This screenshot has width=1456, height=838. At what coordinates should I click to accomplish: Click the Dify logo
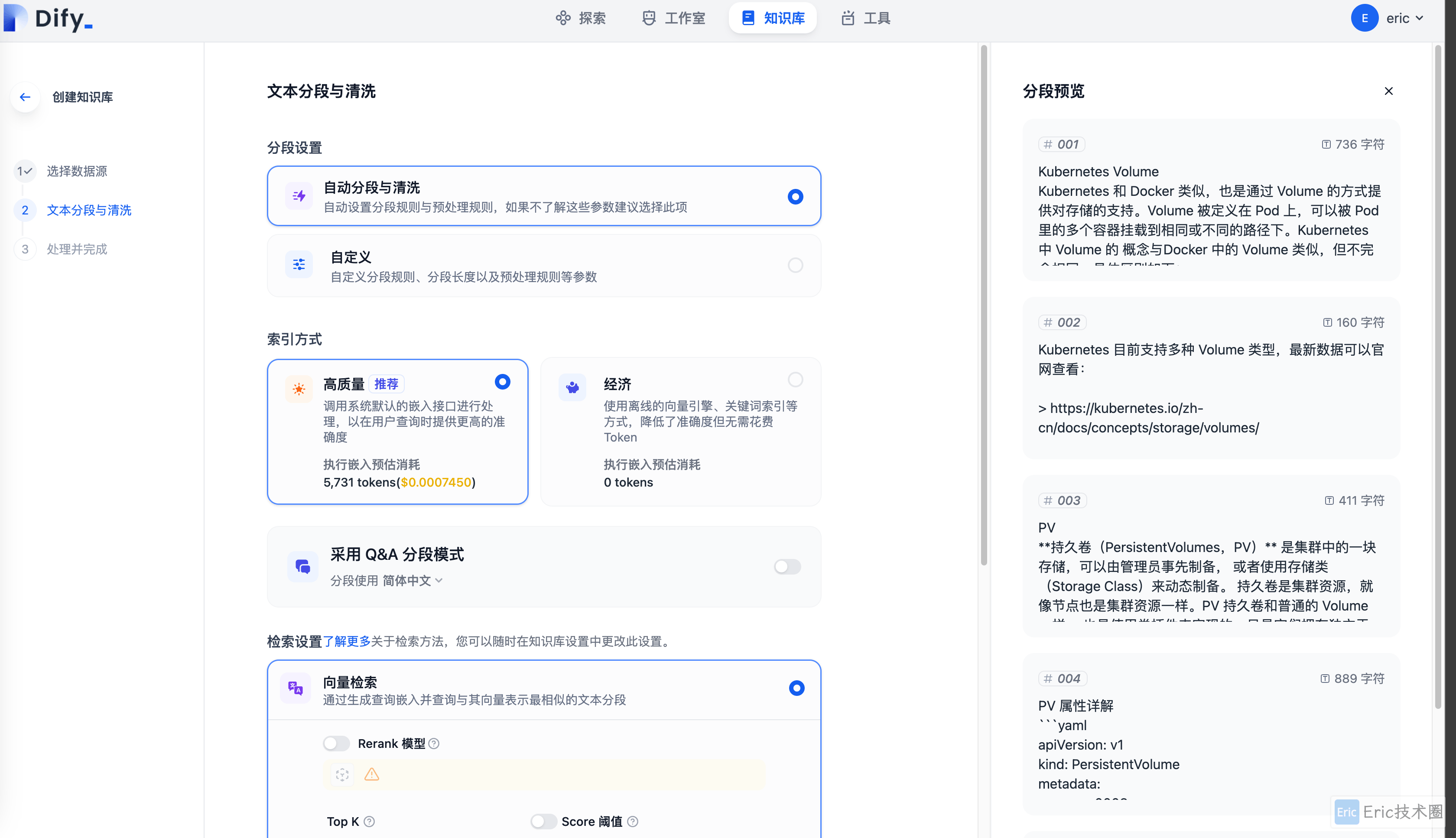coord(49,19)
